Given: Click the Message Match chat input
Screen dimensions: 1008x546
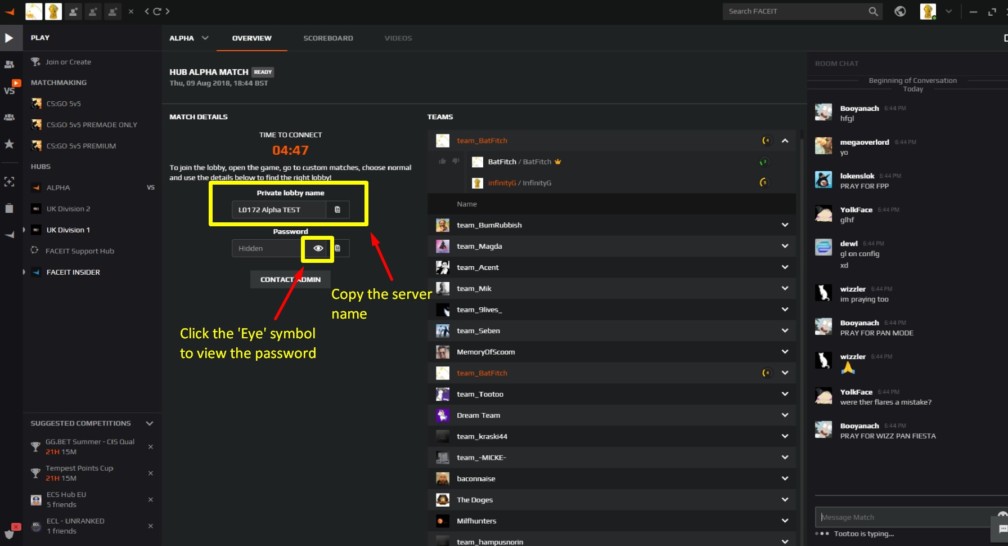Looking at the screenshot, I should pos(908,517).
